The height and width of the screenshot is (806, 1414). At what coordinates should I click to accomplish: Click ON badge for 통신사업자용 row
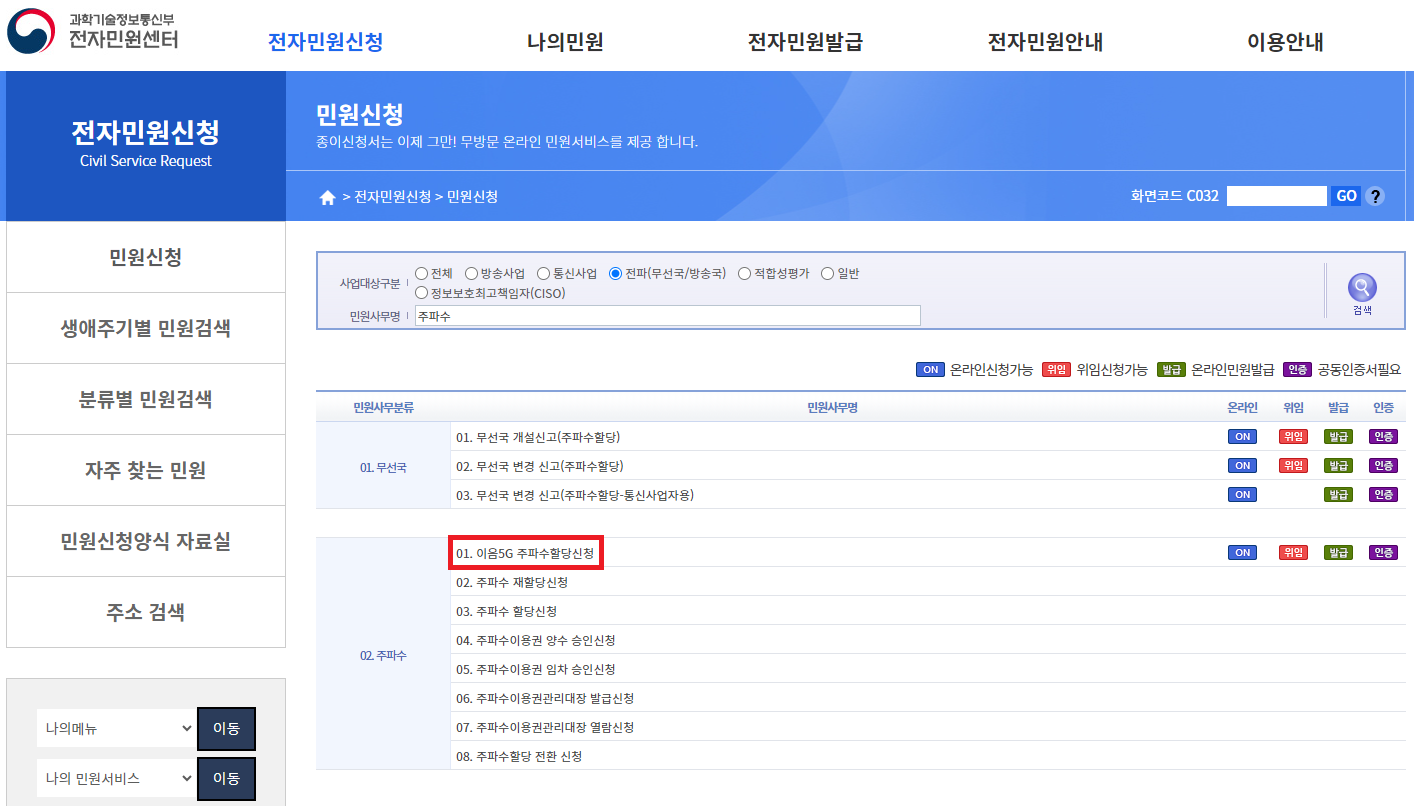(1242, 495)
